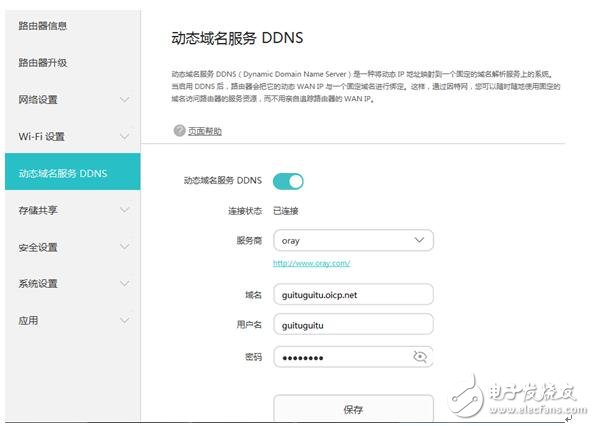Toggle the 动态域名服务 DDNS switch
The image size is (595, 426).
[x=288, y=181]
